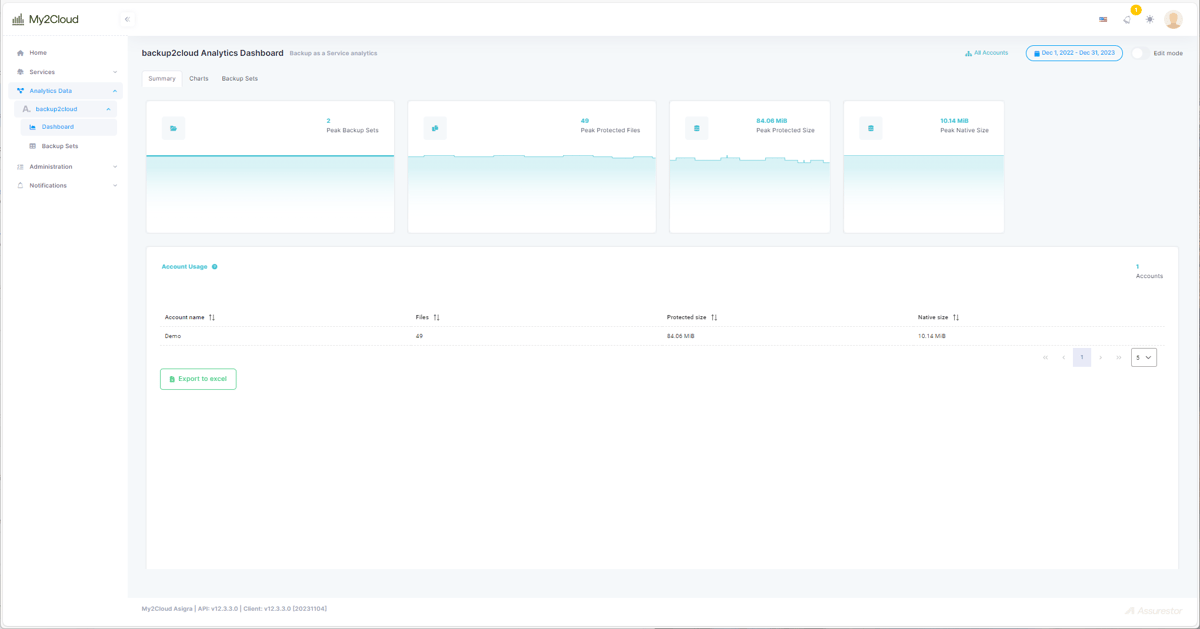
Task: Click the user avatar in the header
Action: pyautogui.click(x=1173, y=19)
